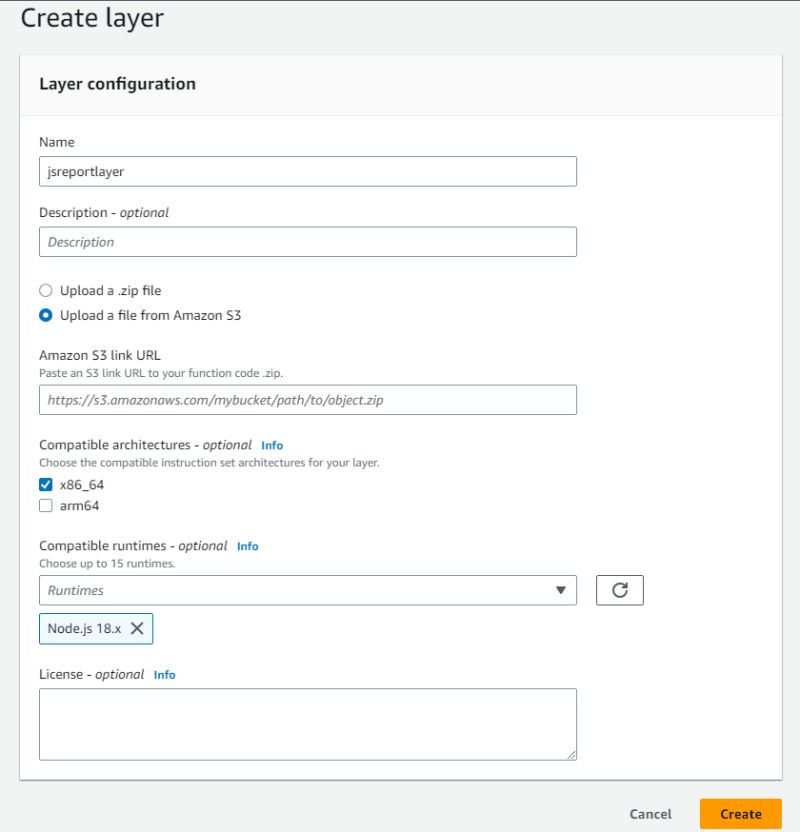The height and width of the screenshot is (832, 800).
Task: Click Info next to License
Action: coord(165,675)
